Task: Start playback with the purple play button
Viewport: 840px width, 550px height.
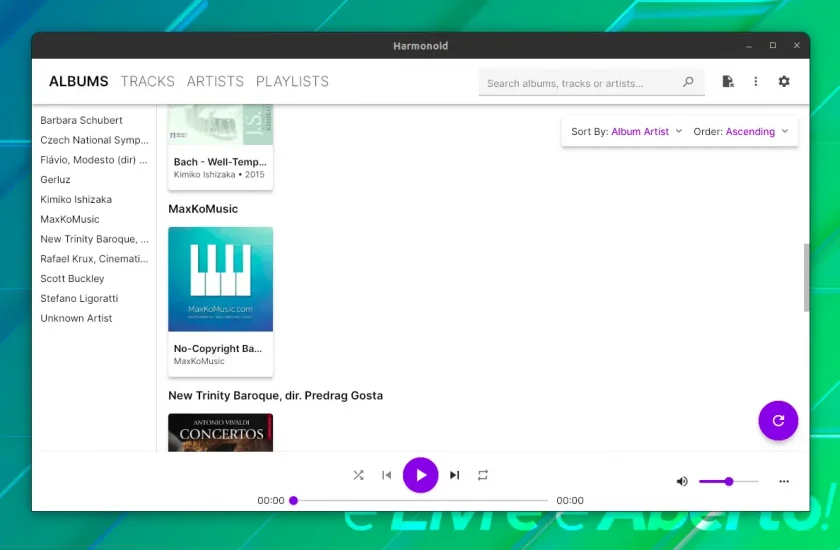Action: (x=421, y=475)
